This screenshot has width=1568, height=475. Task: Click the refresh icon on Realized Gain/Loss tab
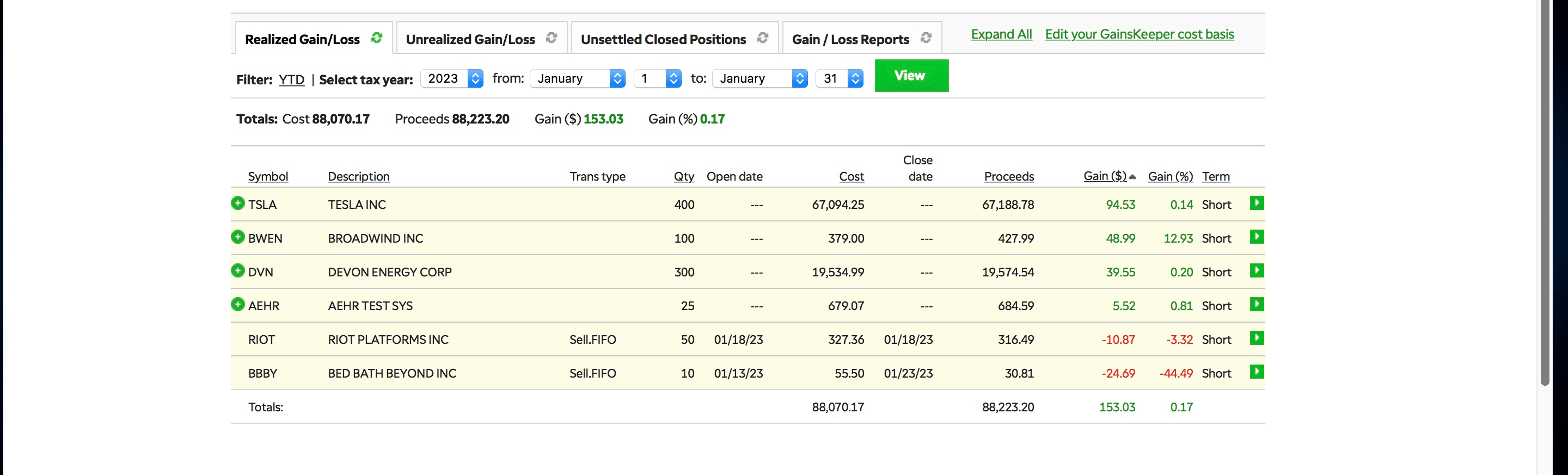tap(377, 38)
